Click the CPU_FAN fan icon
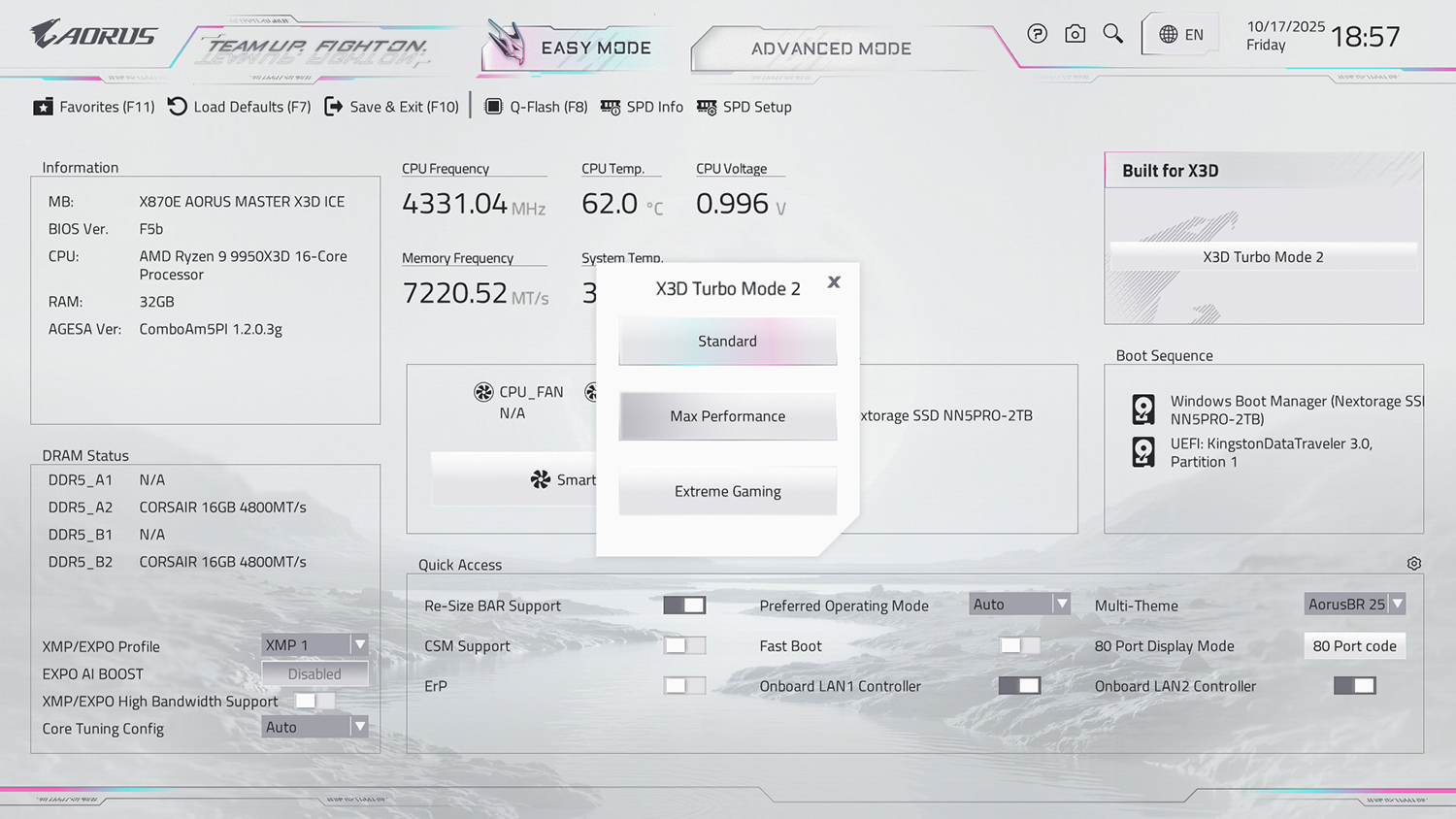 [x=483, y=392]
